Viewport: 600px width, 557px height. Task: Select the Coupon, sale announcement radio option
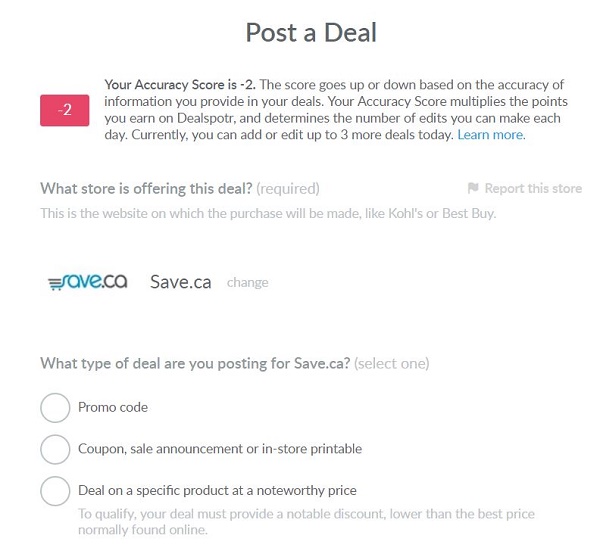(x=55, y=449)
